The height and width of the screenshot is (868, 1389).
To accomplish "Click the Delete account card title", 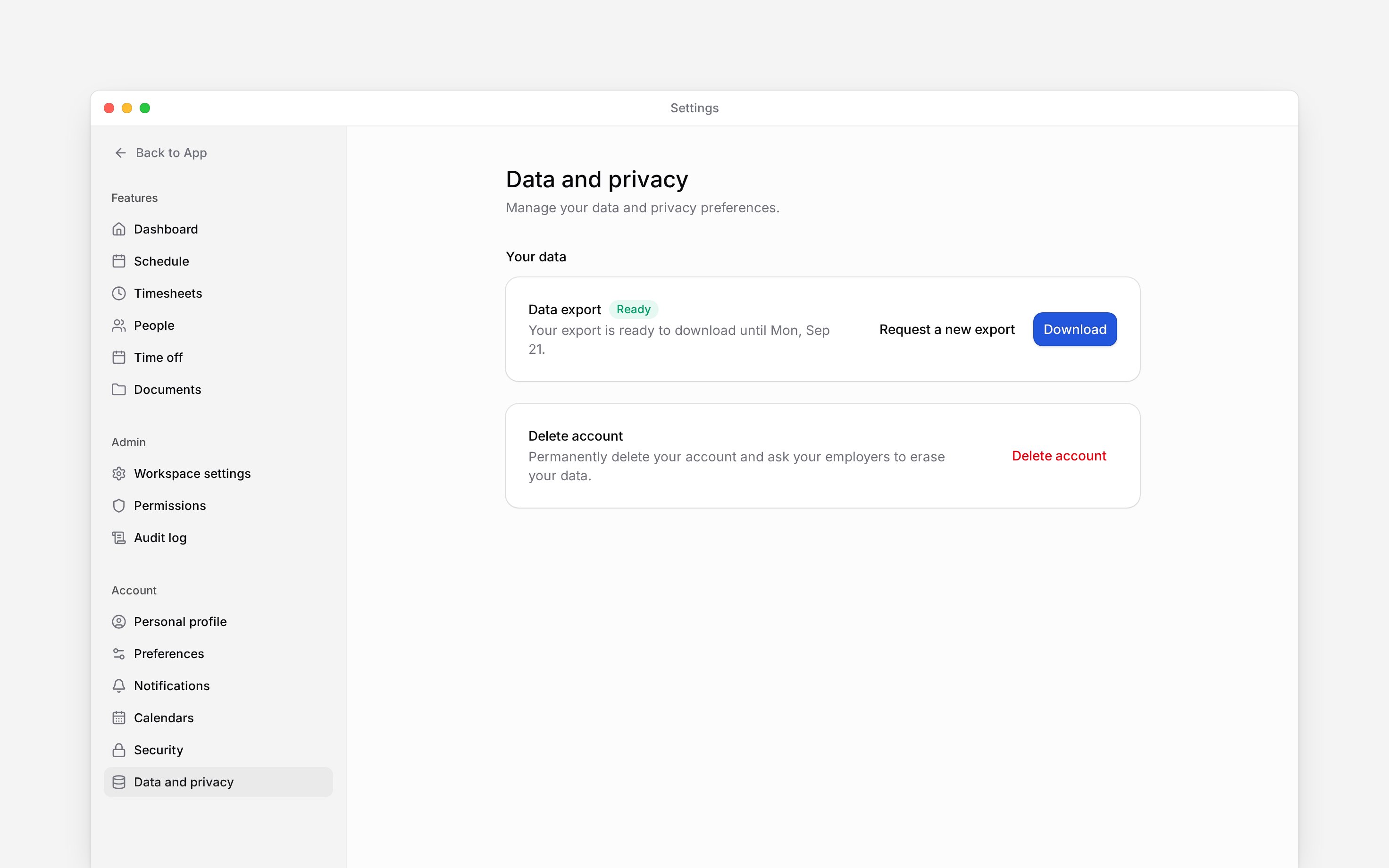I will [x=575, y=436].
